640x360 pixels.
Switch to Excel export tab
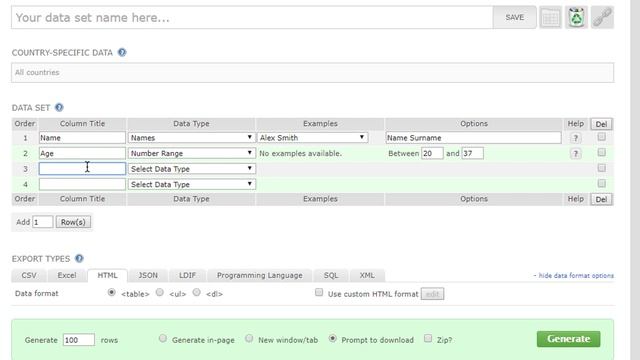tap(67, 276)
